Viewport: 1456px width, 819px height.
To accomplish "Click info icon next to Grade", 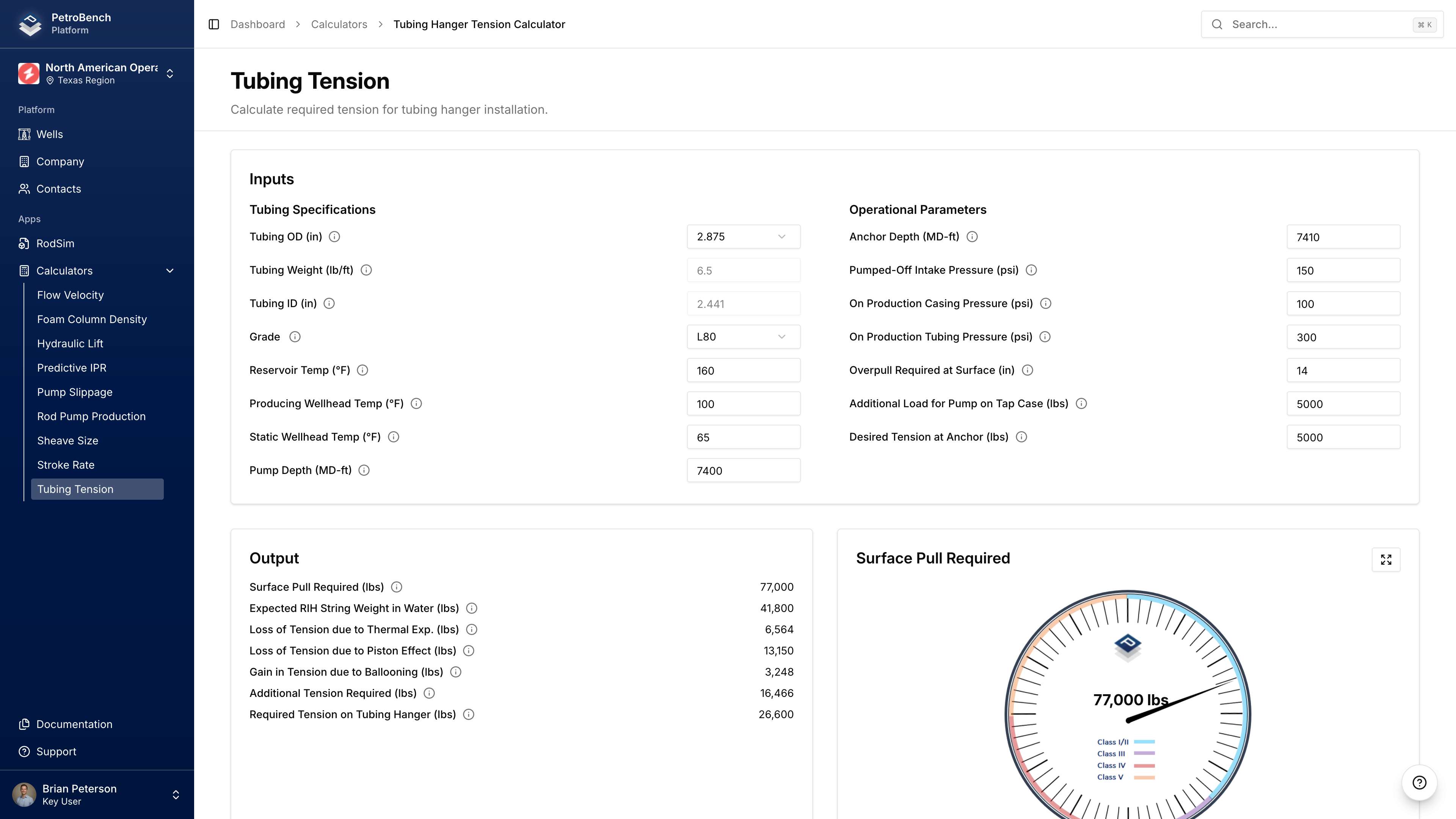I will 295,337.
